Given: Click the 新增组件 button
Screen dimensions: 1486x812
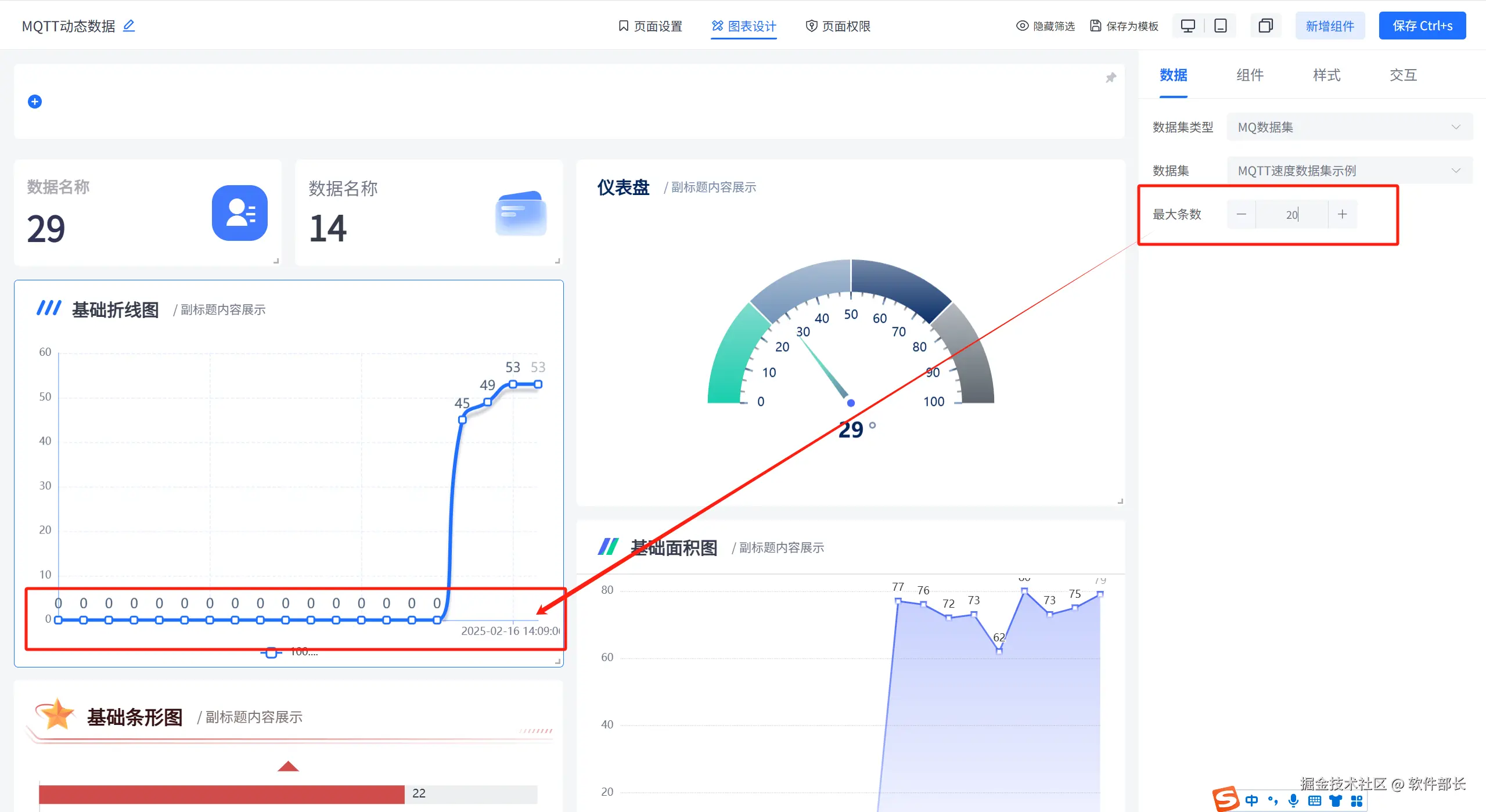Looking at the screenshot, I should pyautogui.click(x=1329, y=26).
